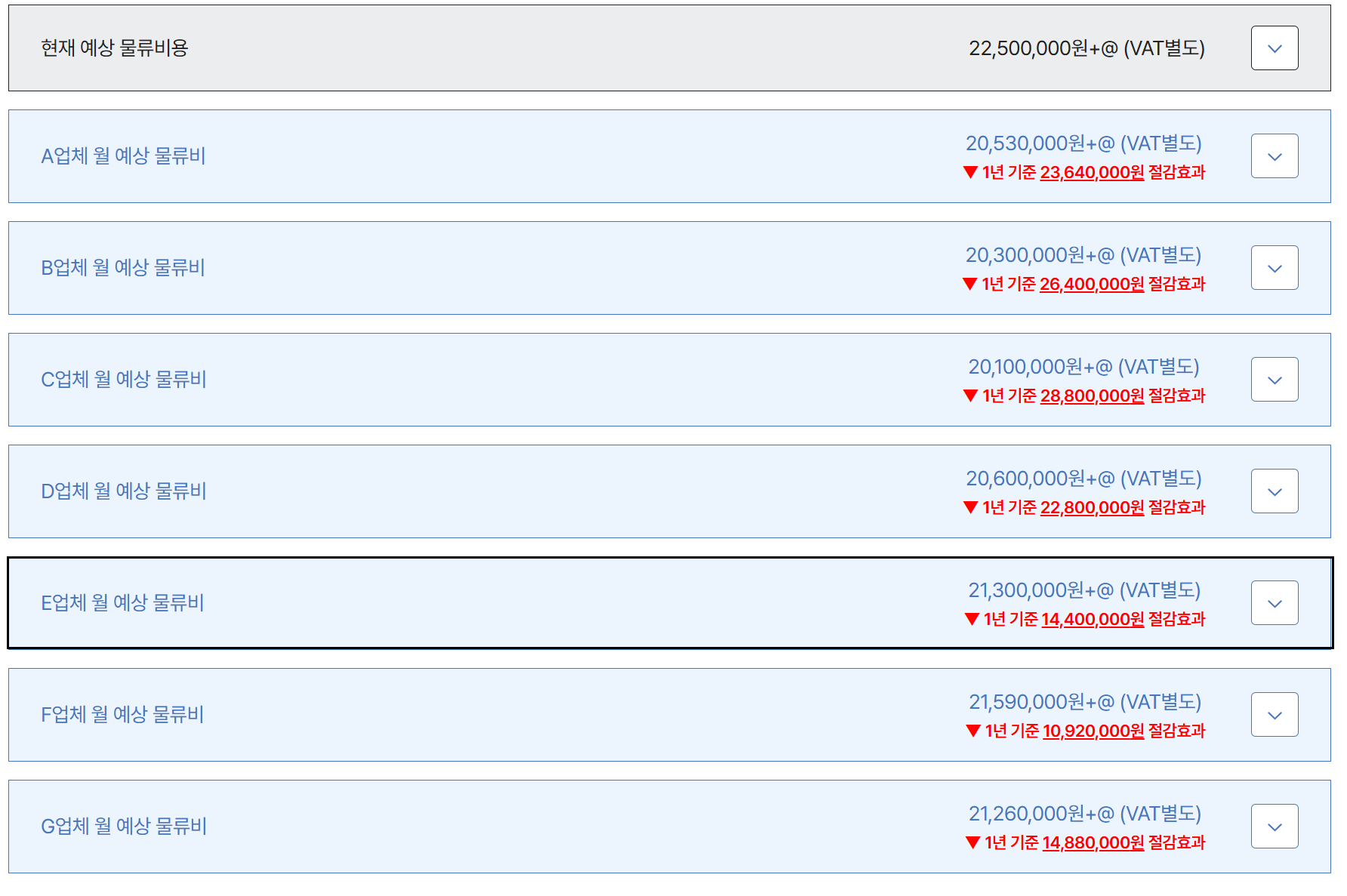Select the 14,880,000원 savings link

pyautogui.click(x=1093, y=843)
